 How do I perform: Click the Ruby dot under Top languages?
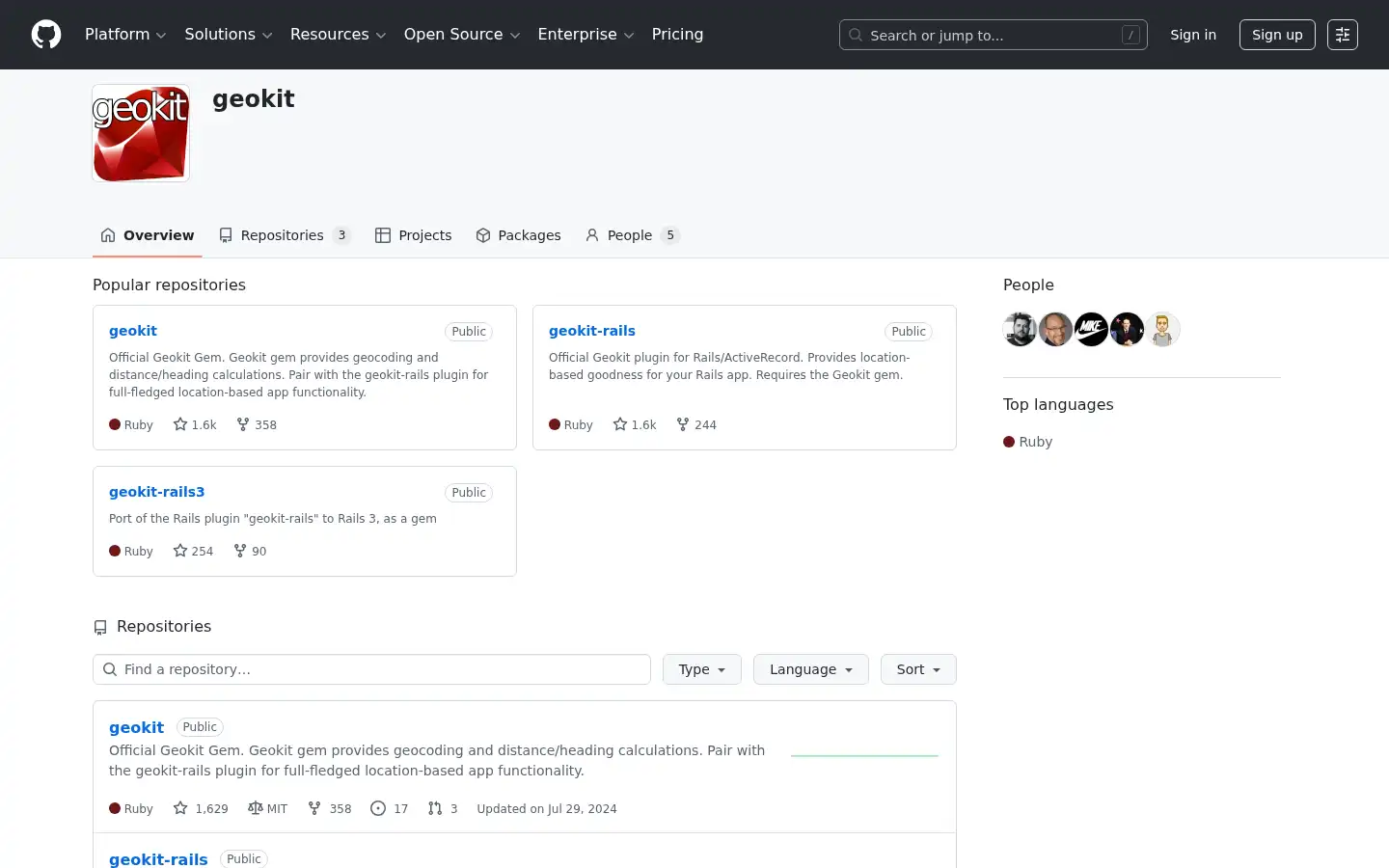click(1009, 442)
